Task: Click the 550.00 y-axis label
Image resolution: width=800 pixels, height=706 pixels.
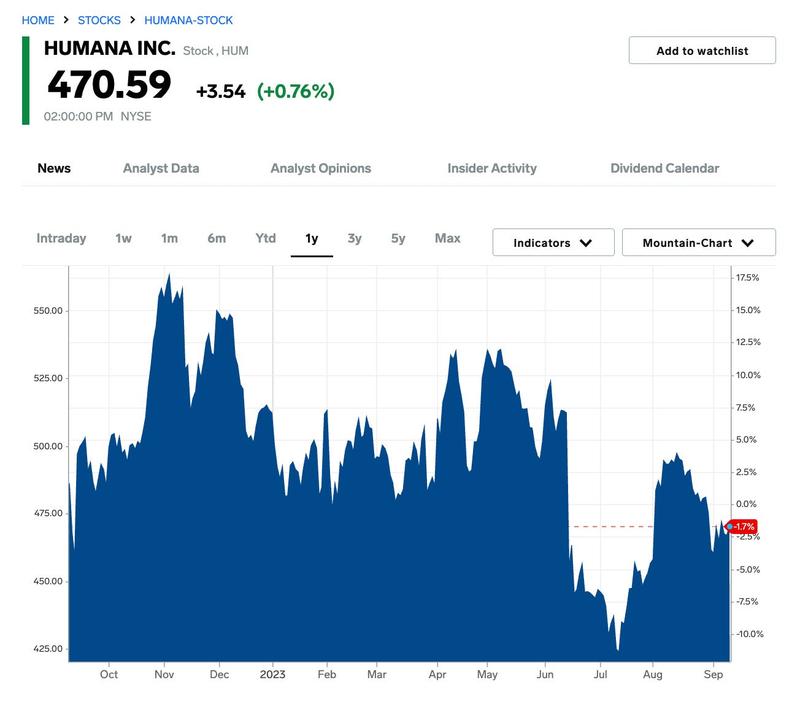Action: click(48, 311)
